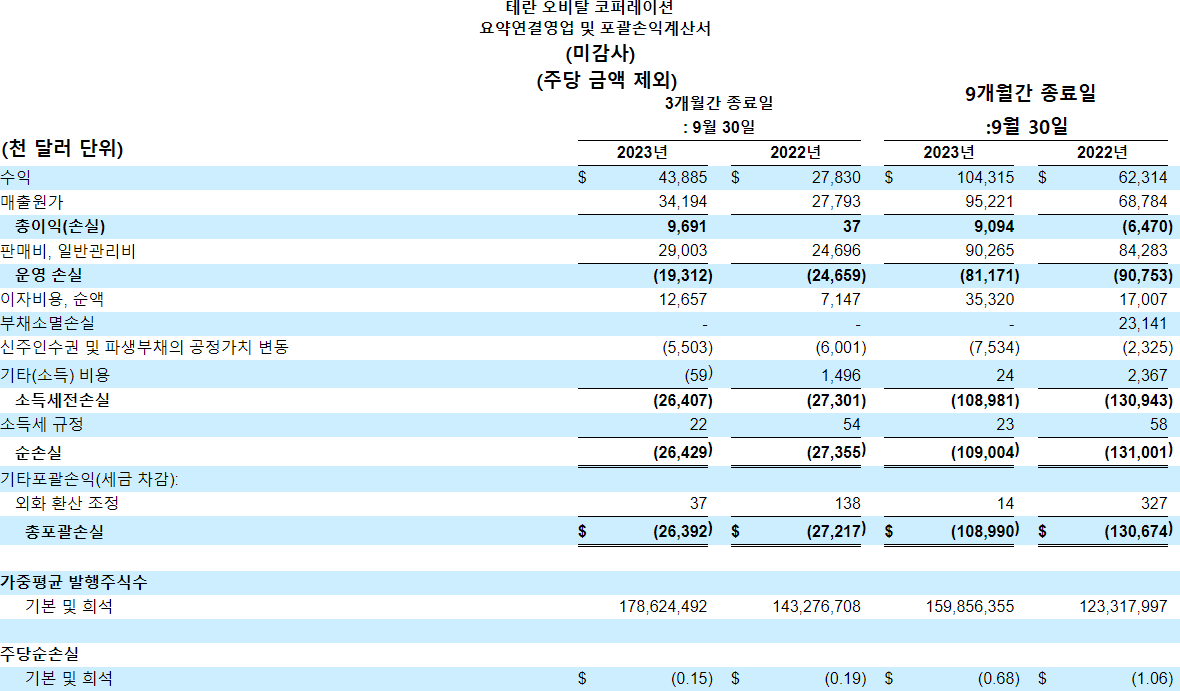Click the 104,315 revenue value
The width and height of the screenshot is (1180, 691).
coord(985,178)
